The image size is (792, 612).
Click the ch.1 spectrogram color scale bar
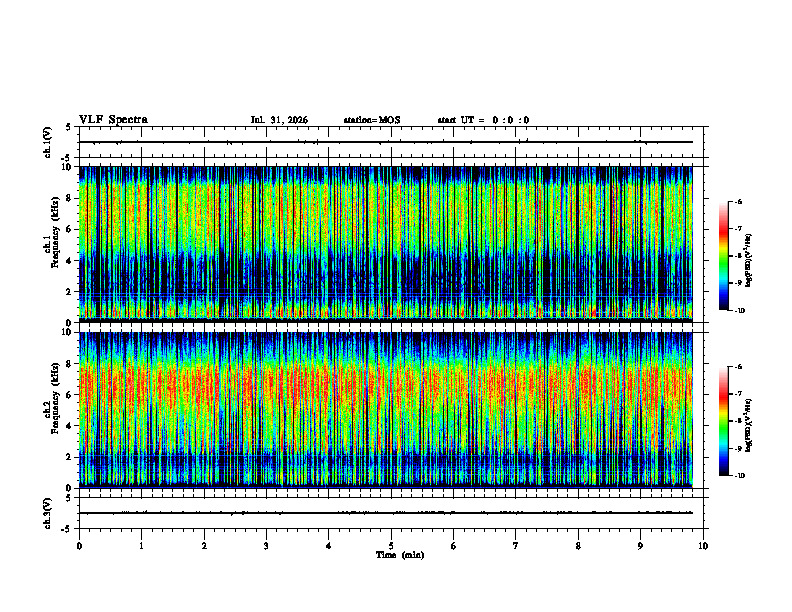coord(723,256)
